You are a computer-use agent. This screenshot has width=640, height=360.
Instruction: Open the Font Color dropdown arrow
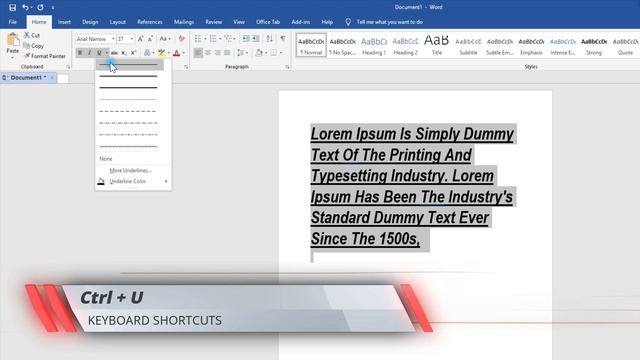pos(183,53)
